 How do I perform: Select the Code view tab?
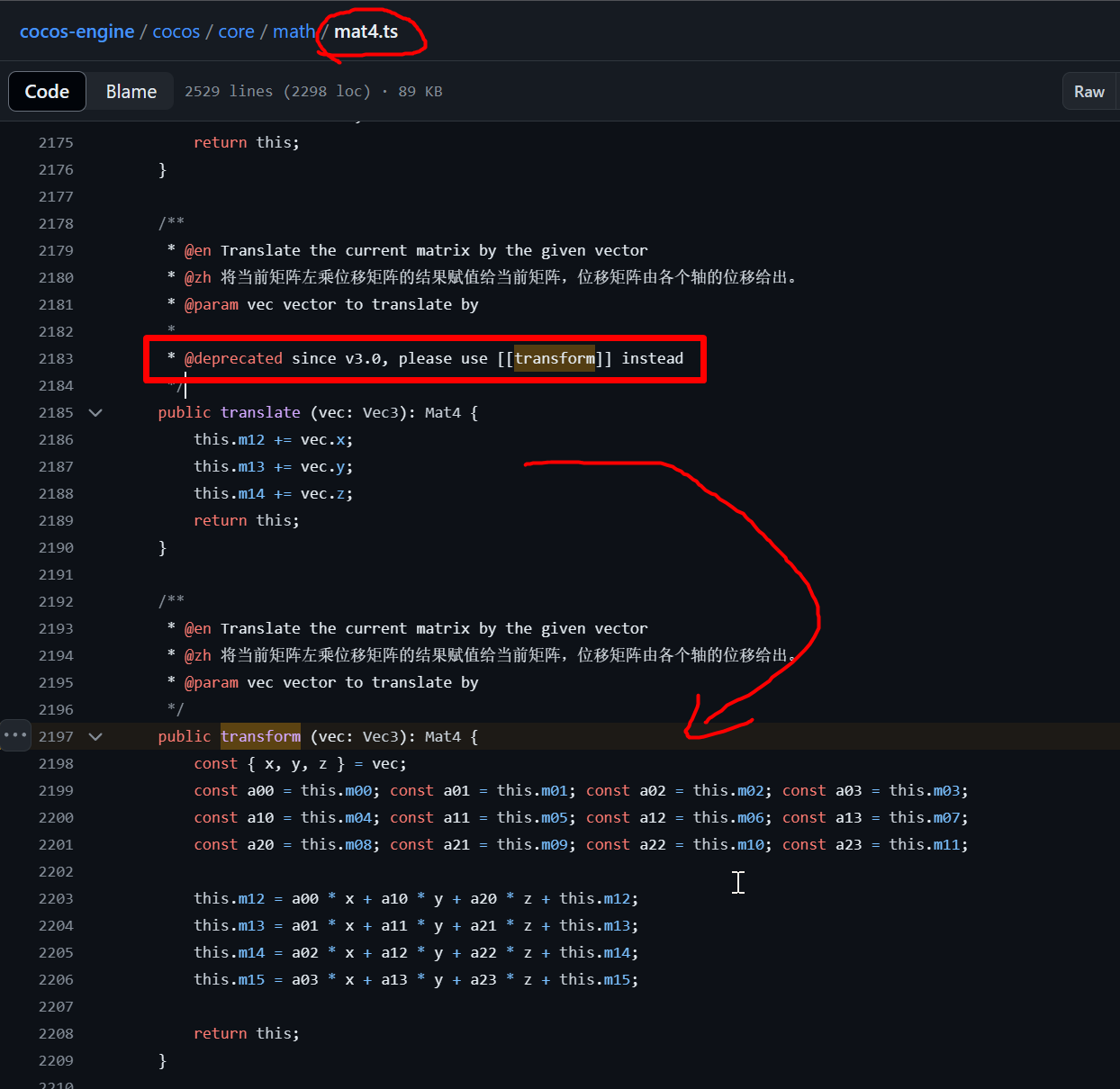tap(47, 91)
